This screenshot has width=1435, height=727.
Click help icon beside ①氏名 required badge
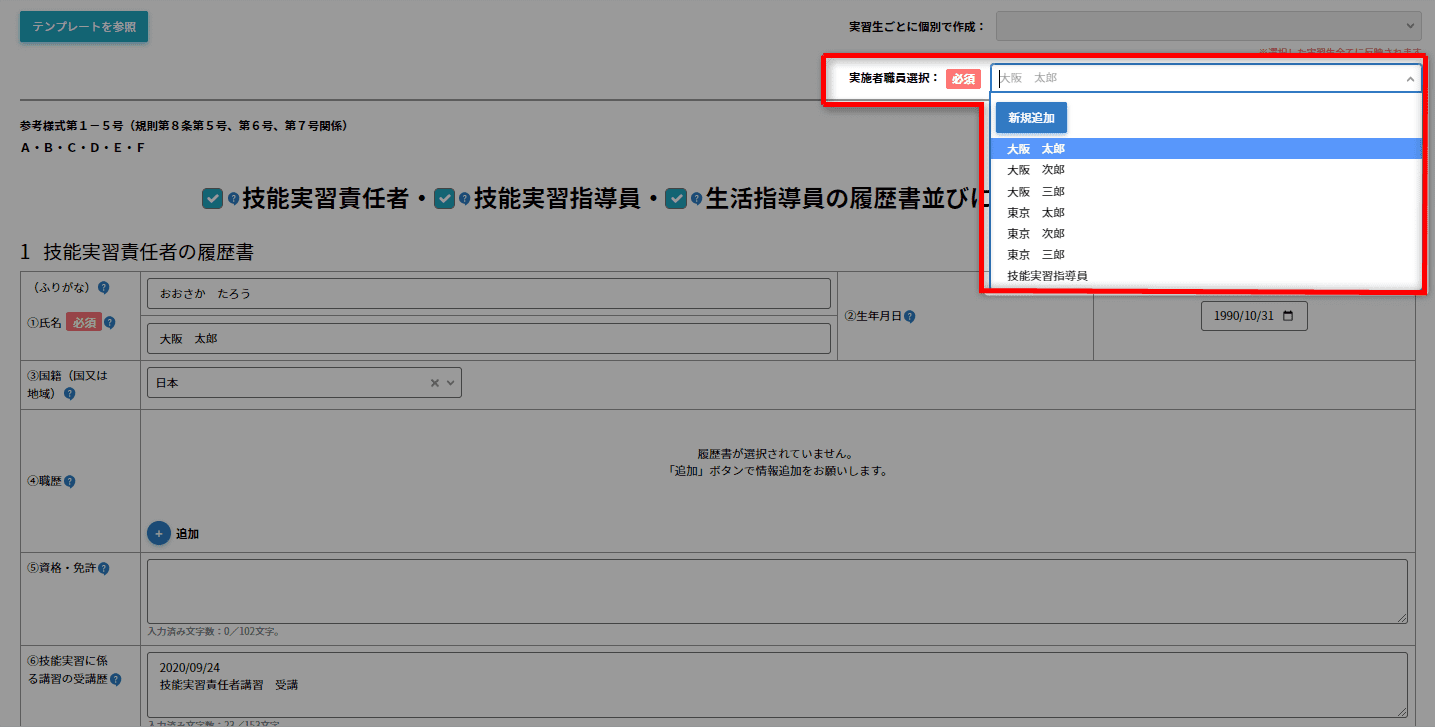coord(110,323)
